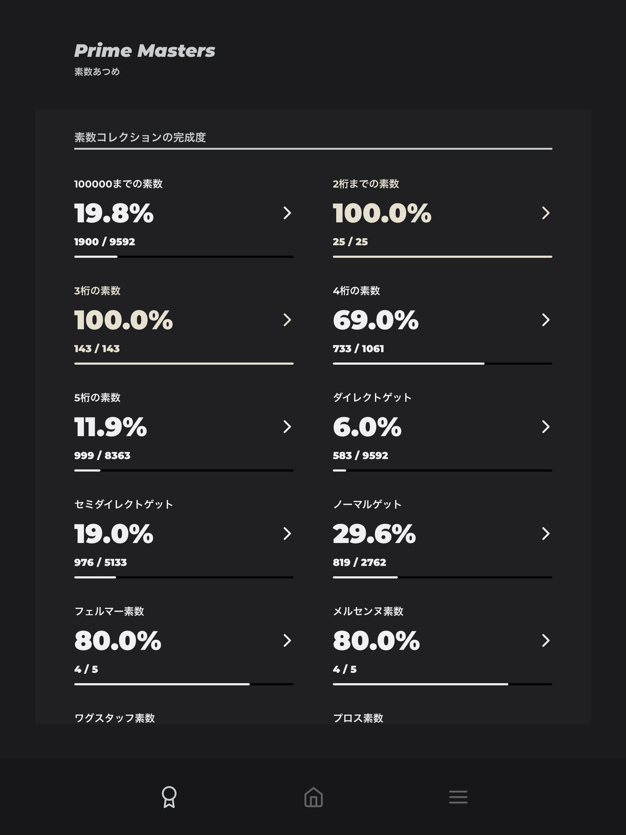This screenshot has height=835, width=626.
Task: Tap the セミダイレクトゲット chevron arrow
Action: [x=287, y=534]
